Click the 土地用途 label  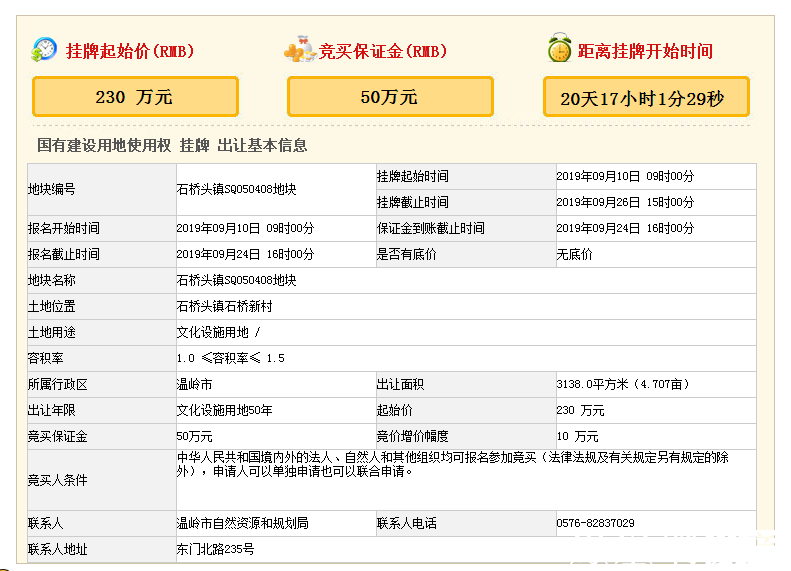pyautogui.click(x=51, y=332)
